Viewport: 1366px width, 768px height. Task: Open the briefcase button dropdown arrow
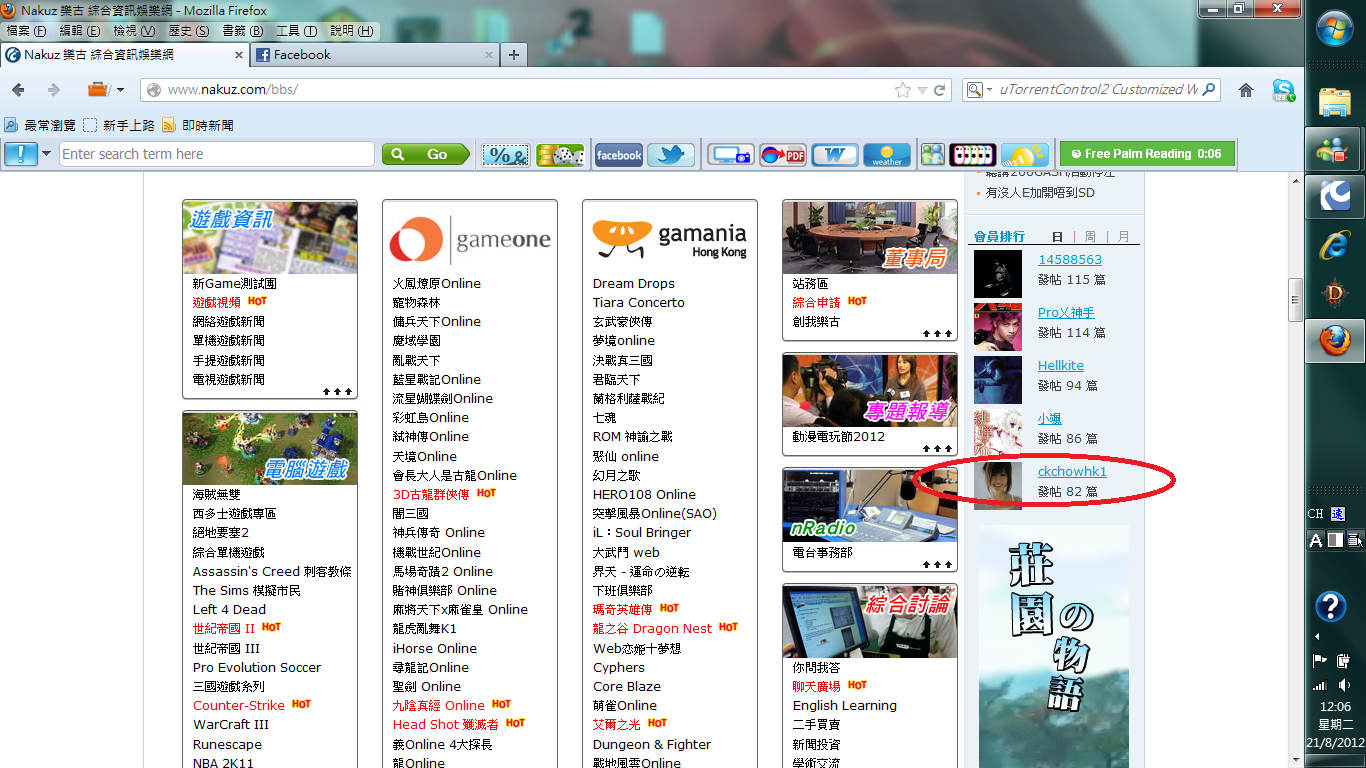pyautogui.click(x=121, y=90)
